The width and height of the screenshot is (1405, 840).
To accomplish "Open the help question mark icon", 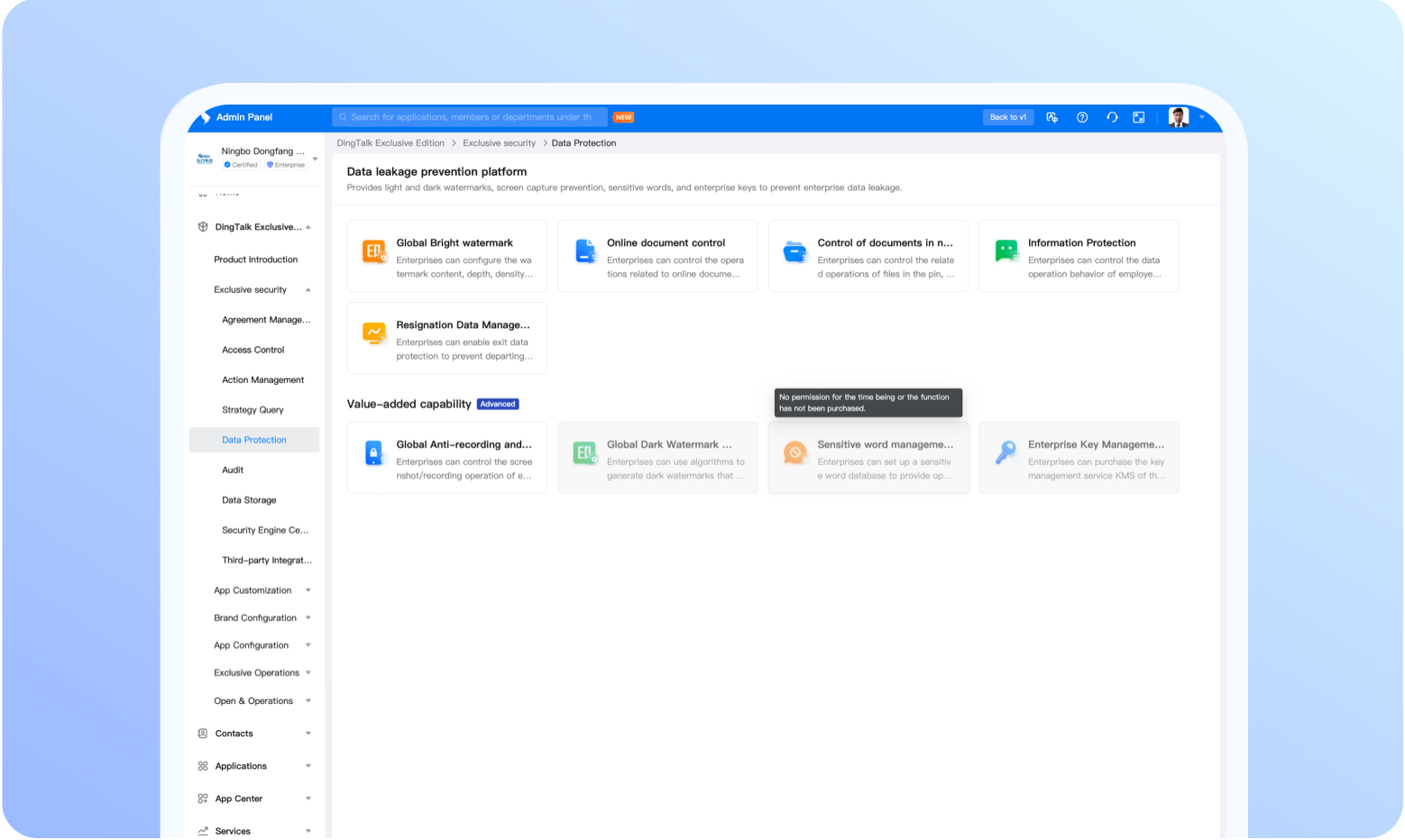I will coord(1082,117).
